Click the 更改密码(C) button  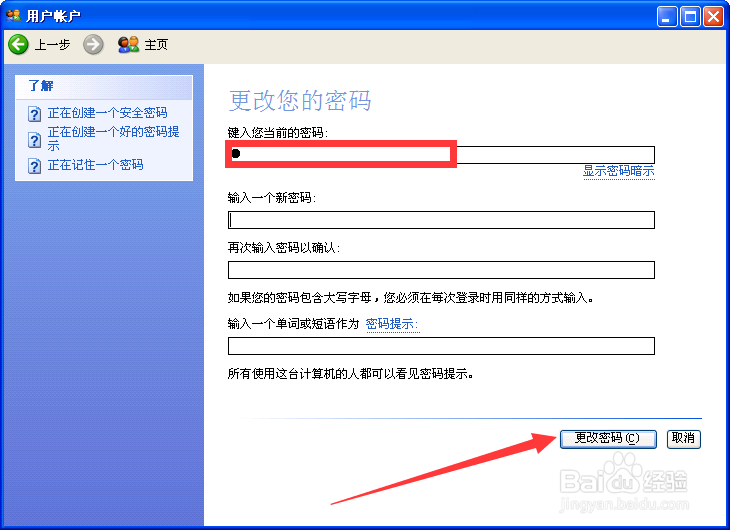tap(608, 439)
